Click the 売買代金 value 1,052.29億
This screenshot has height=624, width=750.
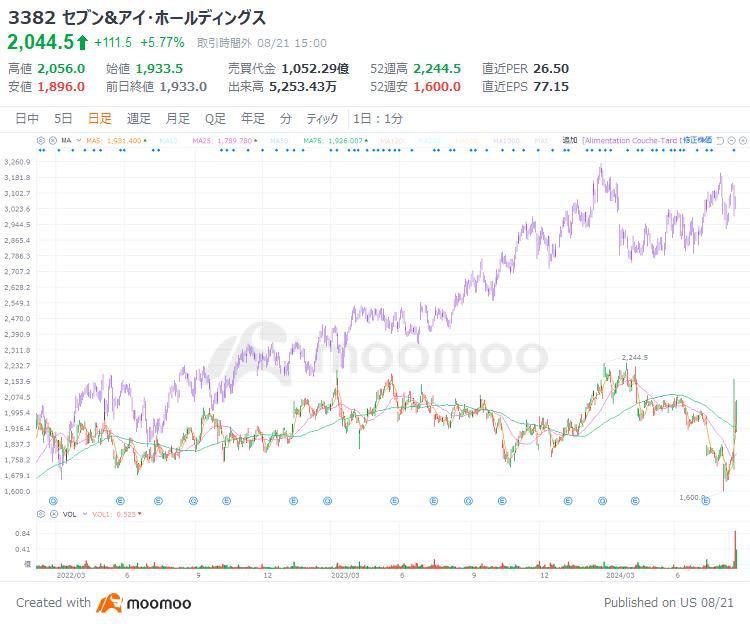[x=315, y=68]
